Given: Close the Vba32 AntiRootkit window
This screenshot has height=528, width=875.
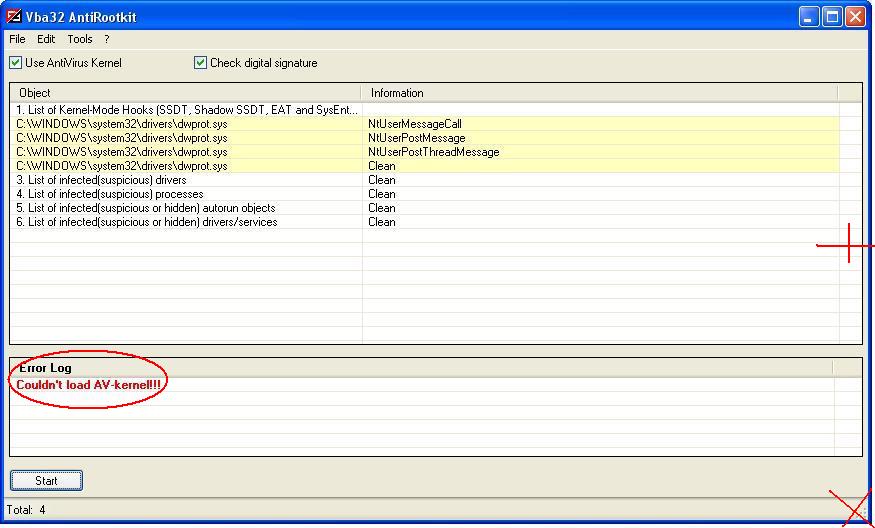Looking at the screenshot, I should [x=855, y=16].
